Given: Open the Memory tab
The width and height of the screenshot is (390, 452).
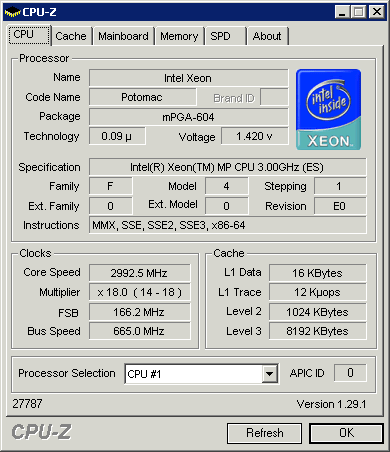Looking at the screenshot, I should click(179, 36).
